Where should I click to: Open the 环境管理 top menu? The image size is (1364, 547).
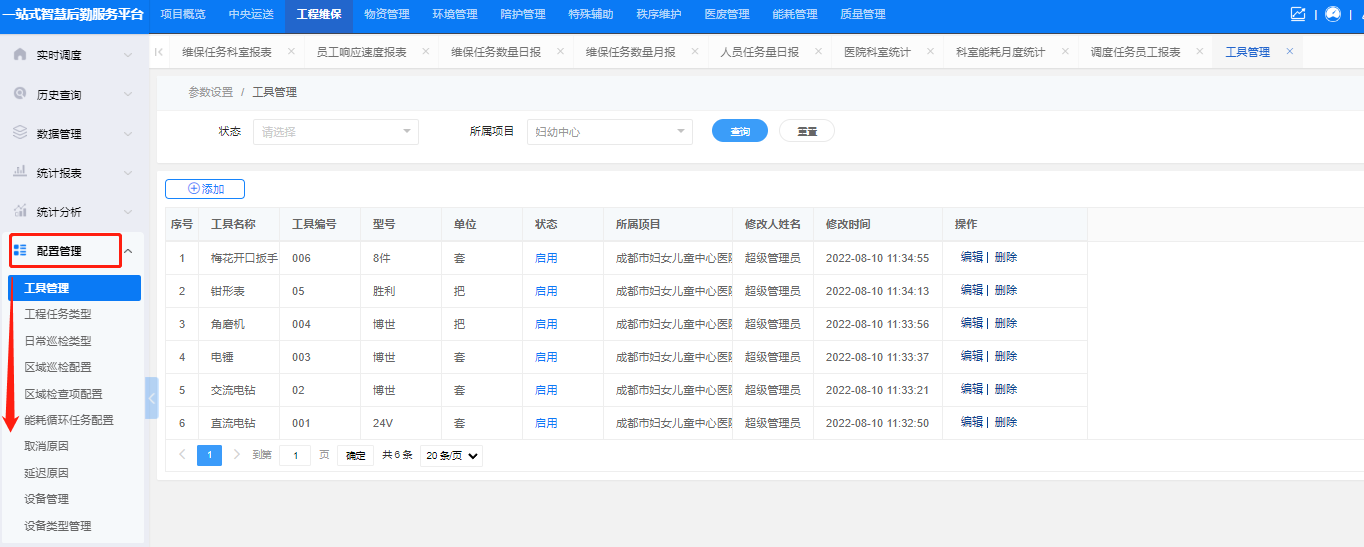(x=454, y=14)
